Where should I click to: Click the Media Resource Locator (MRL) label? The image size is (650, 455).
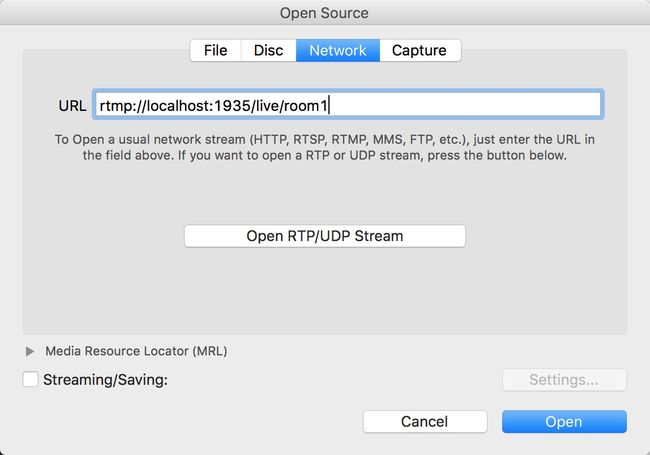(136, 351)
